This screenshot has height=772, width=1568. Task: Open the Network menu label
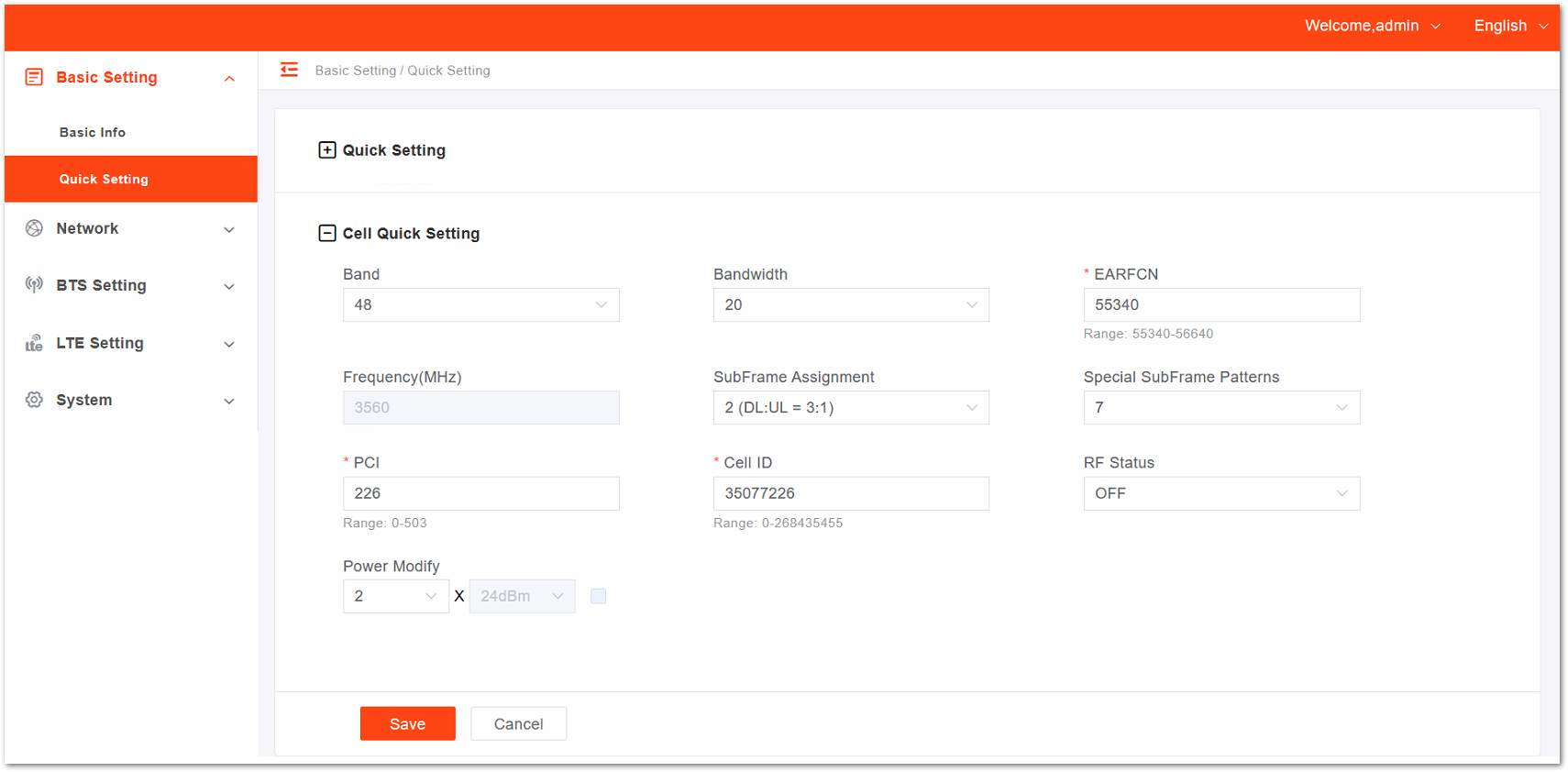[x=87, y=228]
